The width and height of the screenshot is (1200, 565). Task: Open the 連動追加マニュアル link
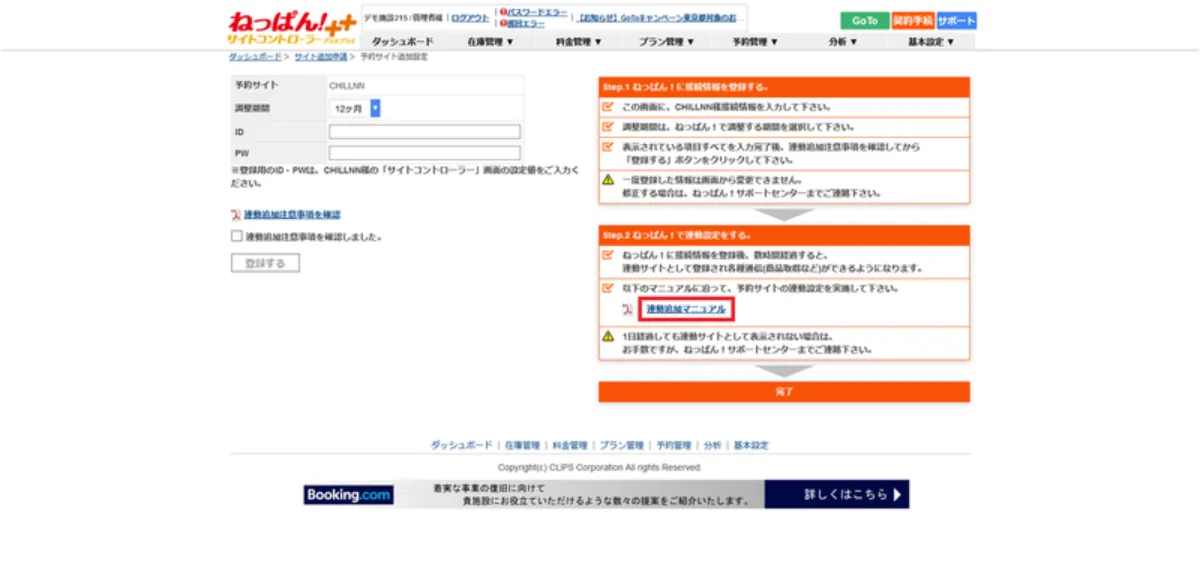coord(686,309)
